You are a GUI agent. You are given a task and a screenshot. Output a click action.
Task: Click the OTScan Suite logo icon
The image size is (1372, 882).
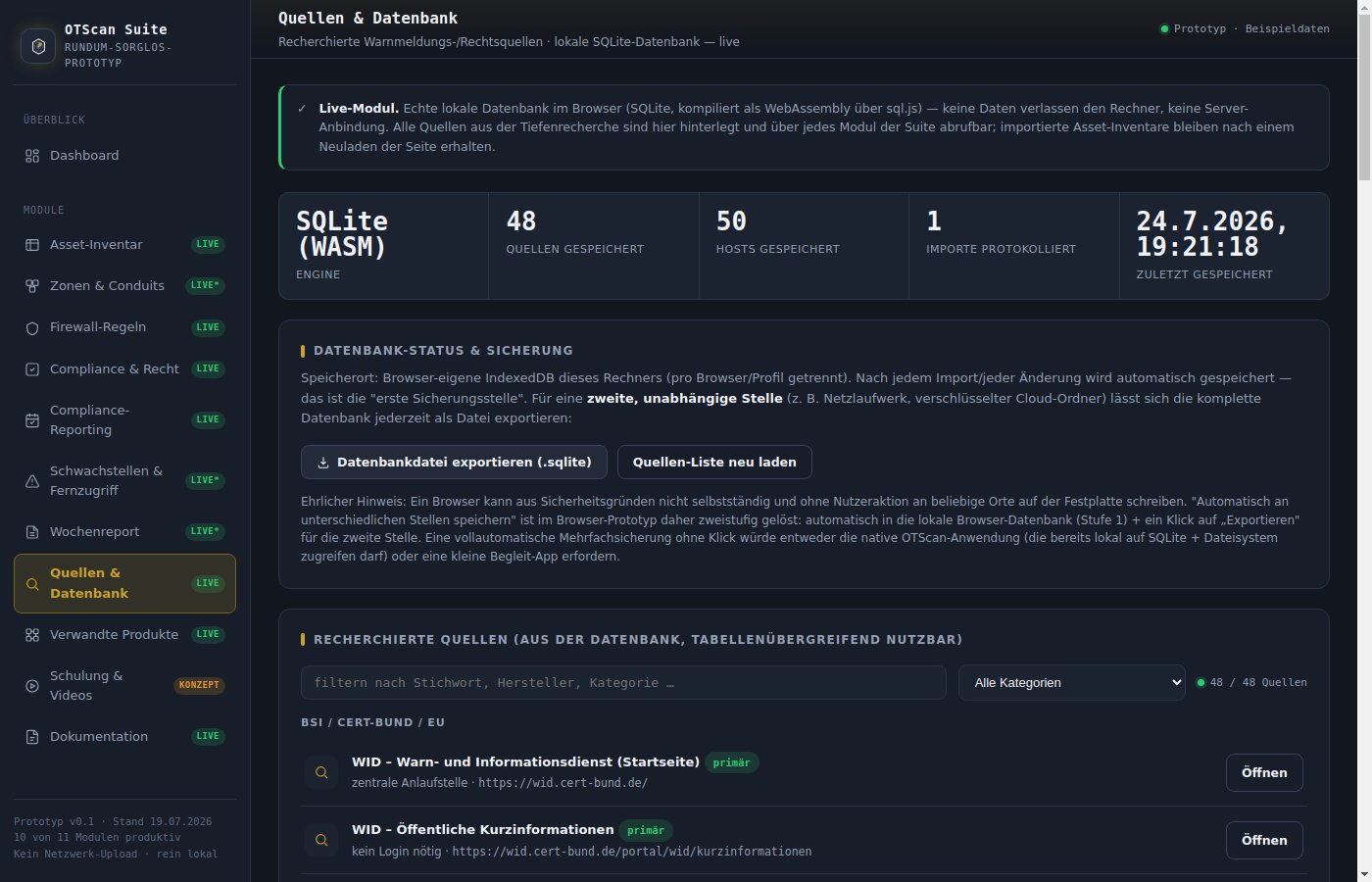(x=38, y=46)
